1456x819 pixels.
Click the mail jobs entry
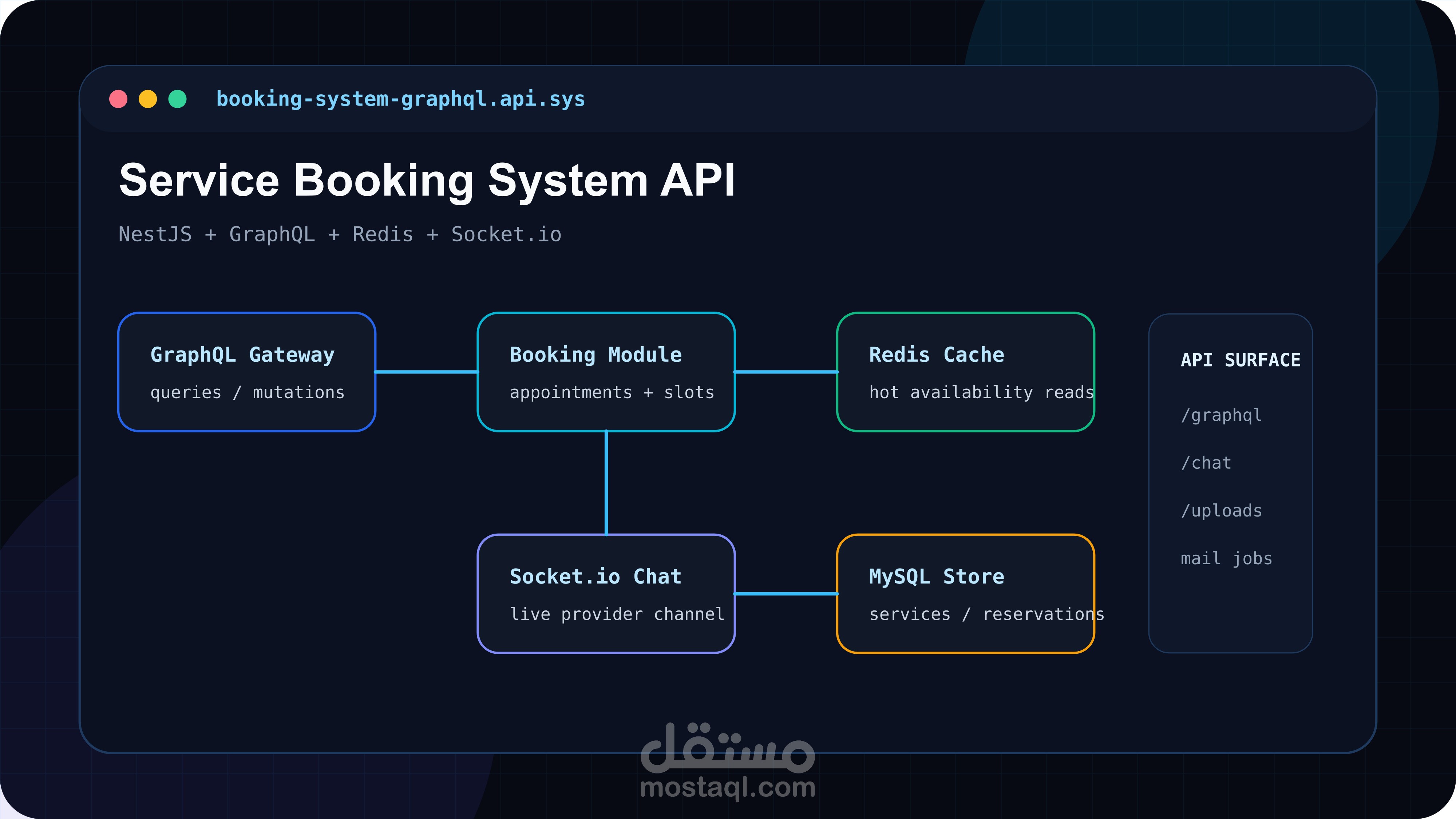(x=1227, y=558)
